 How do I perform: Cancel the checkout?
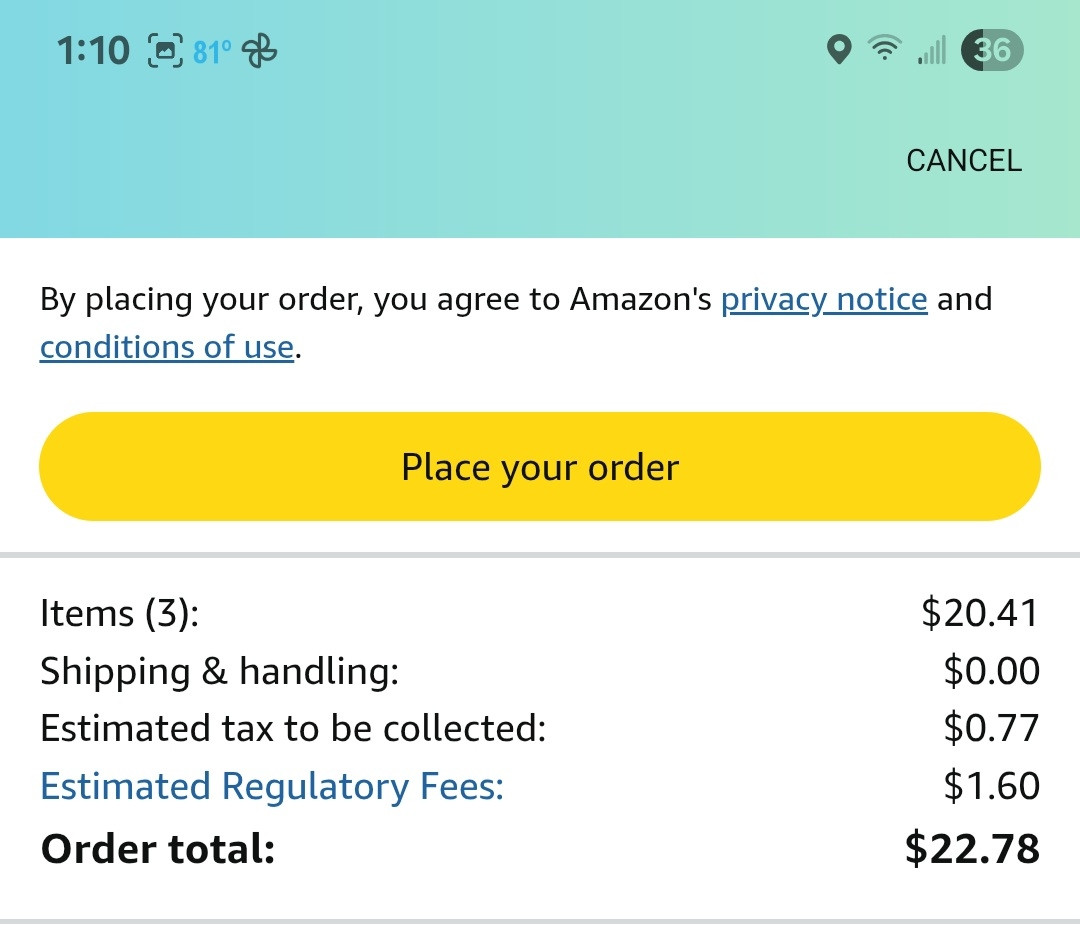coord(964,160)
